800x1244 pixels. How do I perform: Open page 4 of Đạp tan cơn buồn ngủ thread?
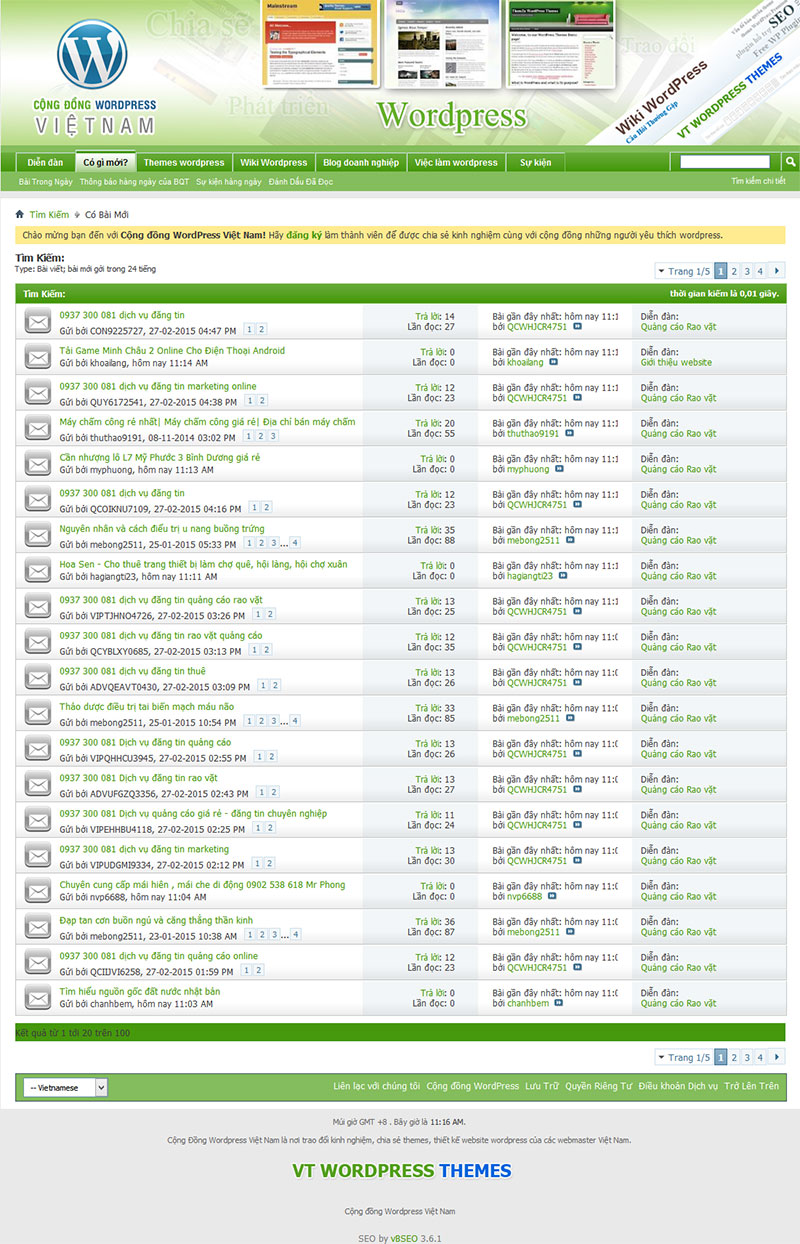pos(295,934)
